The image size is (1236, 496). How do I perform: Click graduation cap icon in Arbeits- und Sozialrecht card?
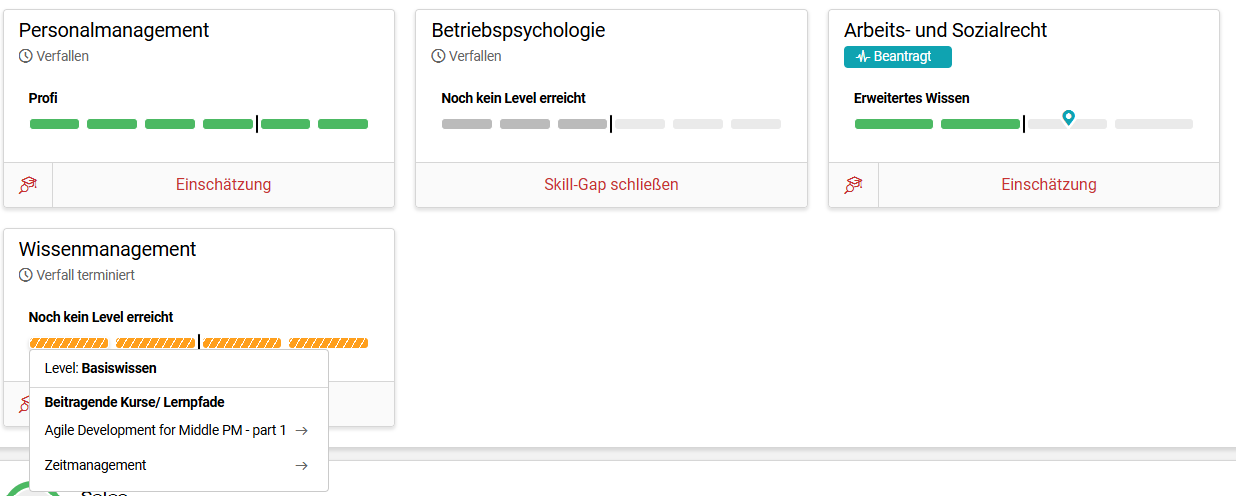coord(853,185)
